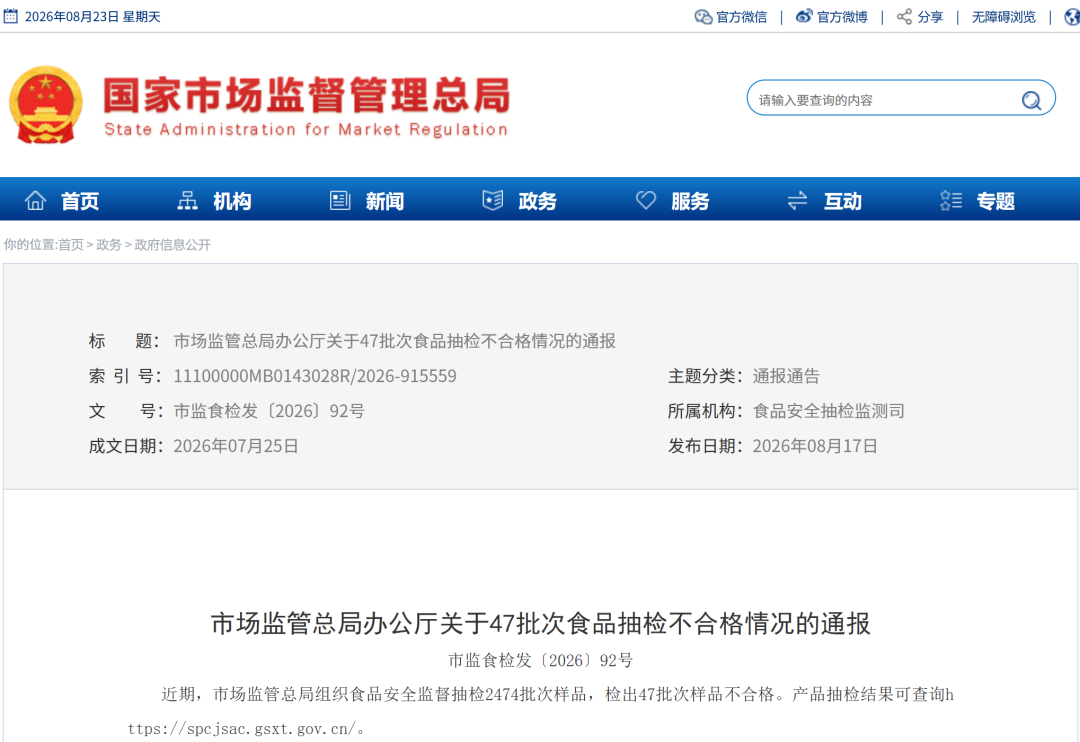Open 官方微博 link
Screen dimensions: 1080x742
842,17
